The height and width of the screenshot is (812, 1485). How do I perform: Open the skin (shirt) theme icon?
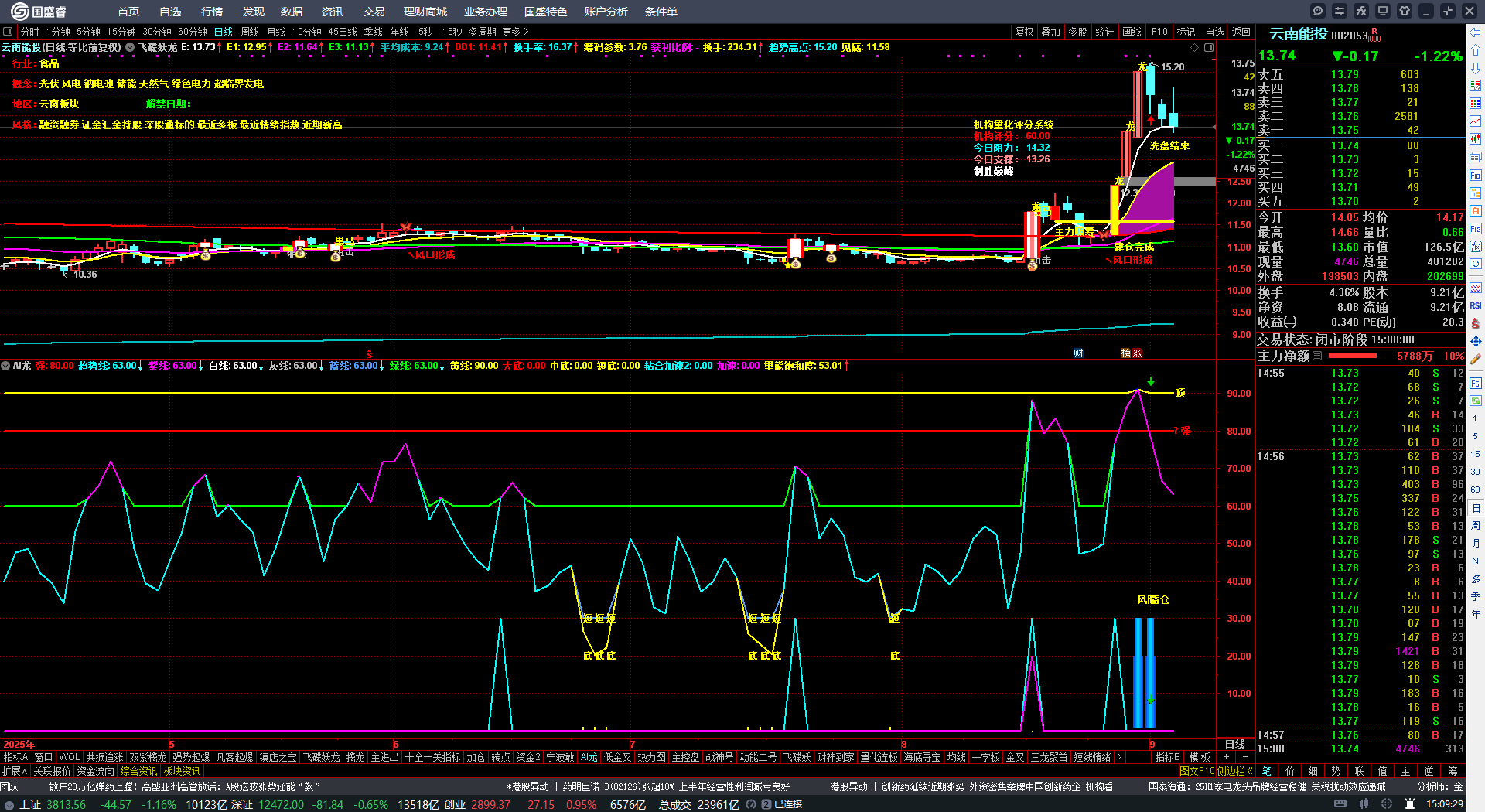[x=1405, y=11]
